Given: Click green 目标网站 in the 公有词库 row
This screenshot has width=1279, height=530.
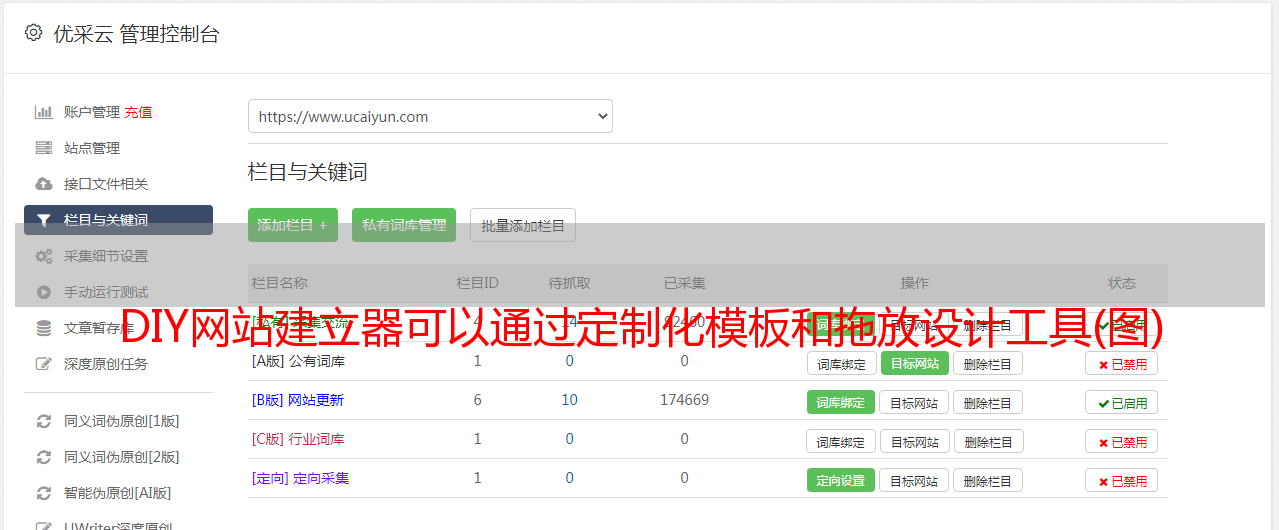Looking at the screenshot, I should (x=914, y=363).
